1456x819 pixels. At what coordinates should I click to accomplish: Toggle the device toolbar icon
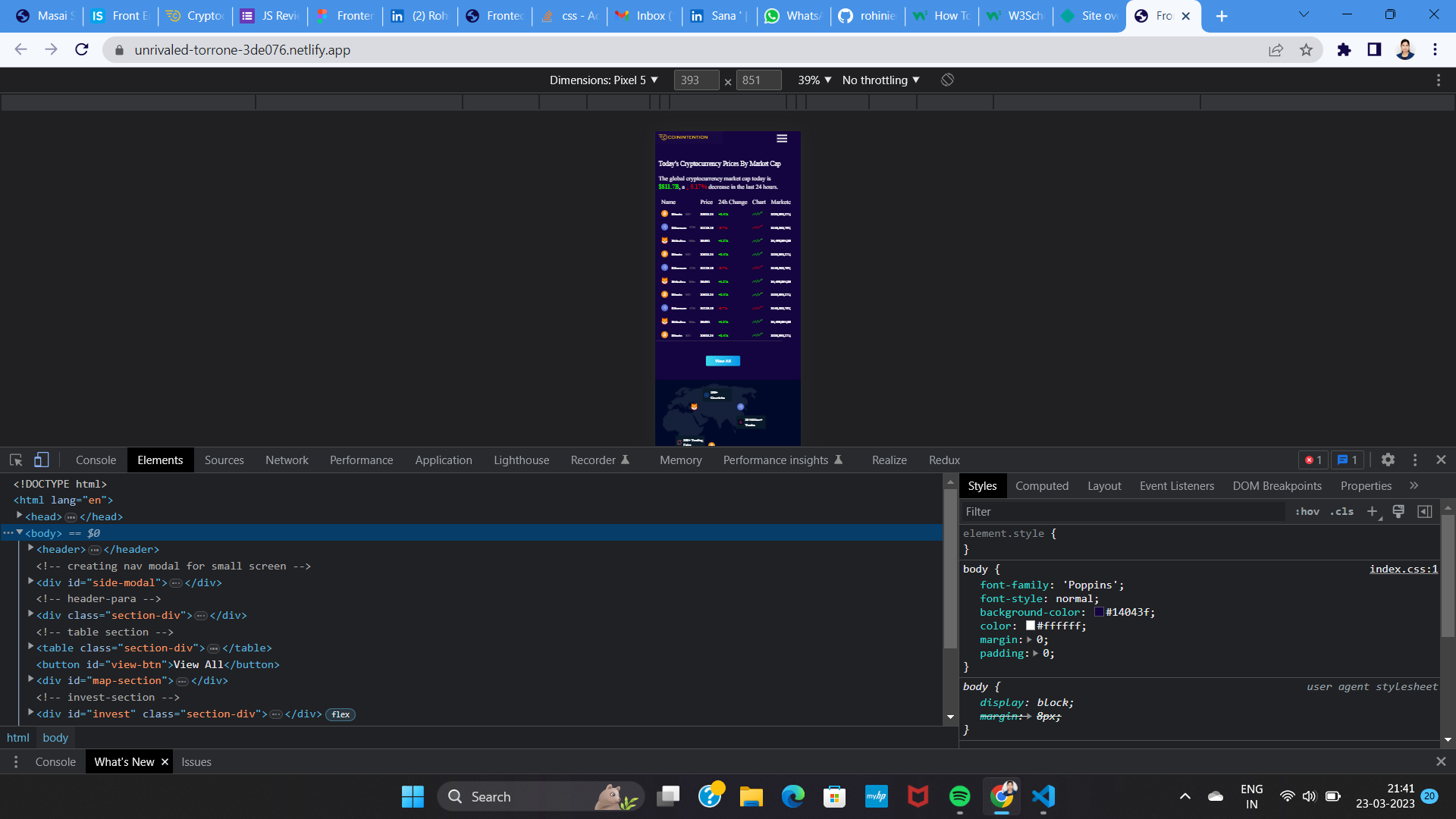point(42,460)
